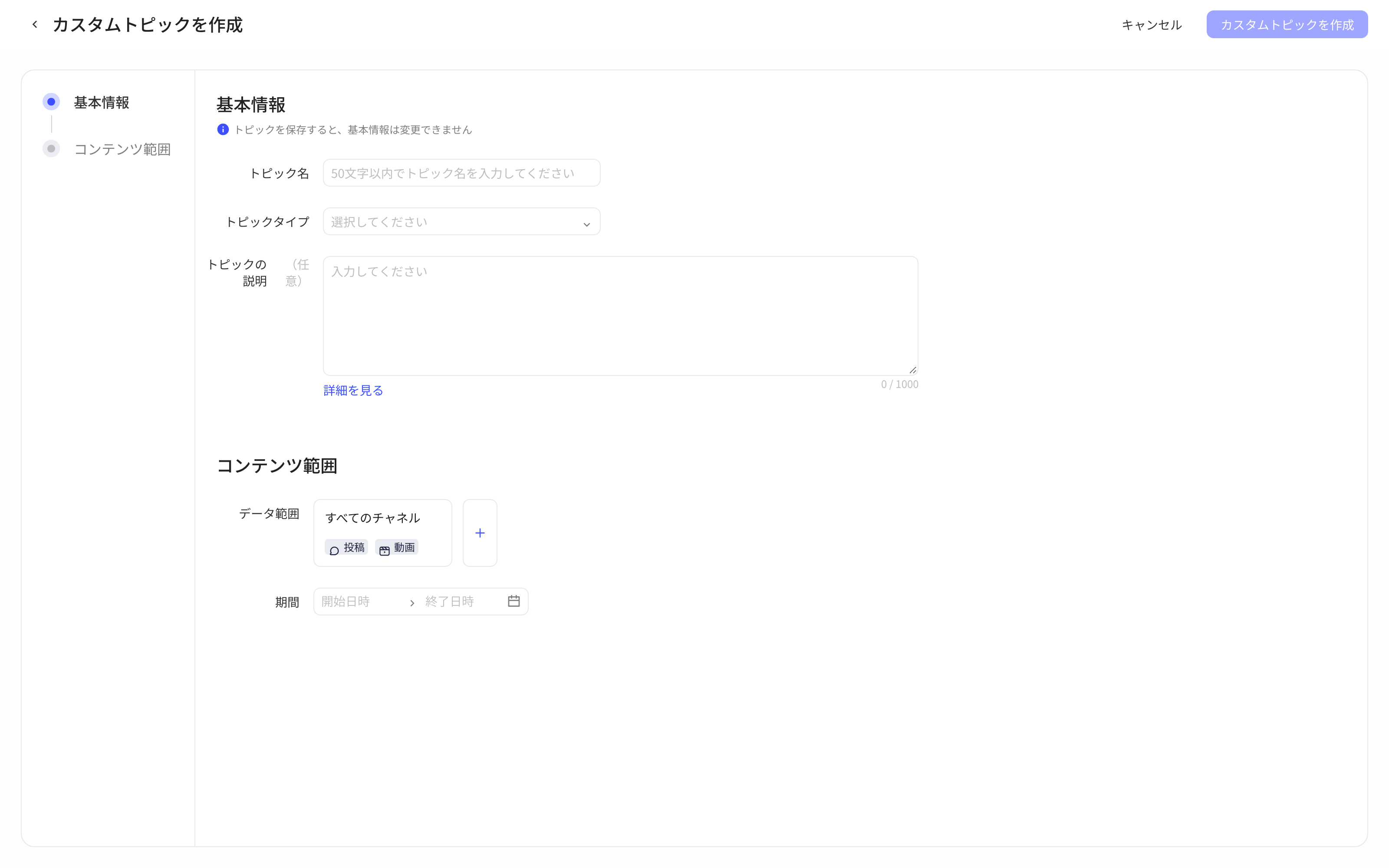
Task: Click the 期間 label
Action: 287,602
